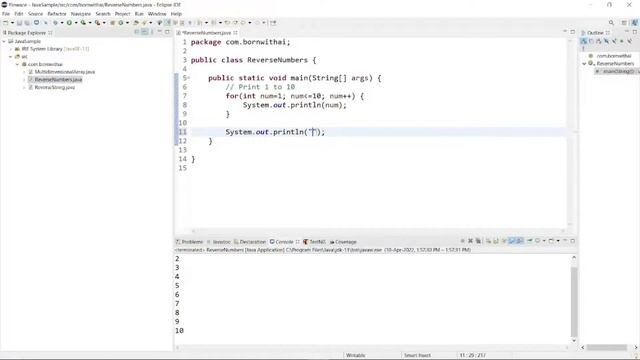Click the Outline horizontal scrollbar
640x360 pixels.
coord(607,347)
